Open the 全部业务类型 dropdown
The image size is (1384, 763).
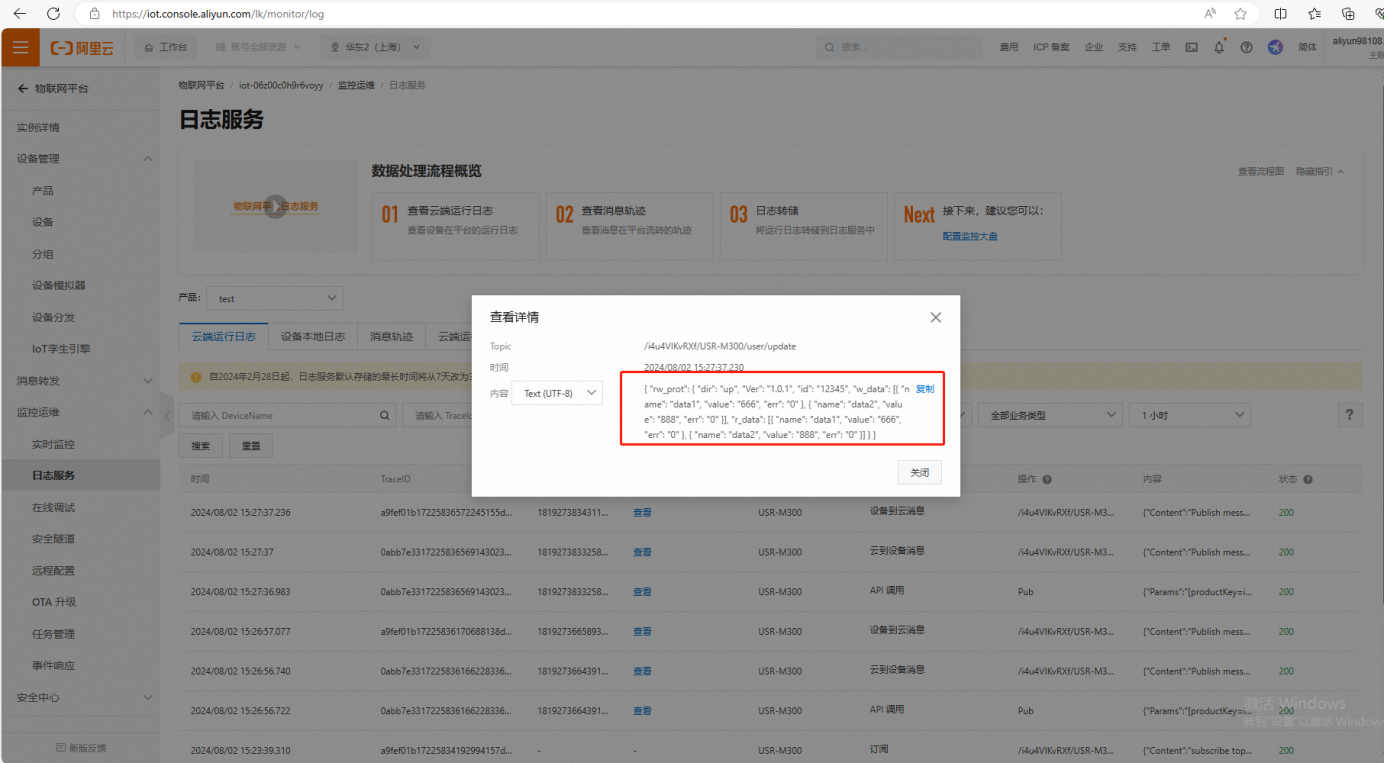1052,415
